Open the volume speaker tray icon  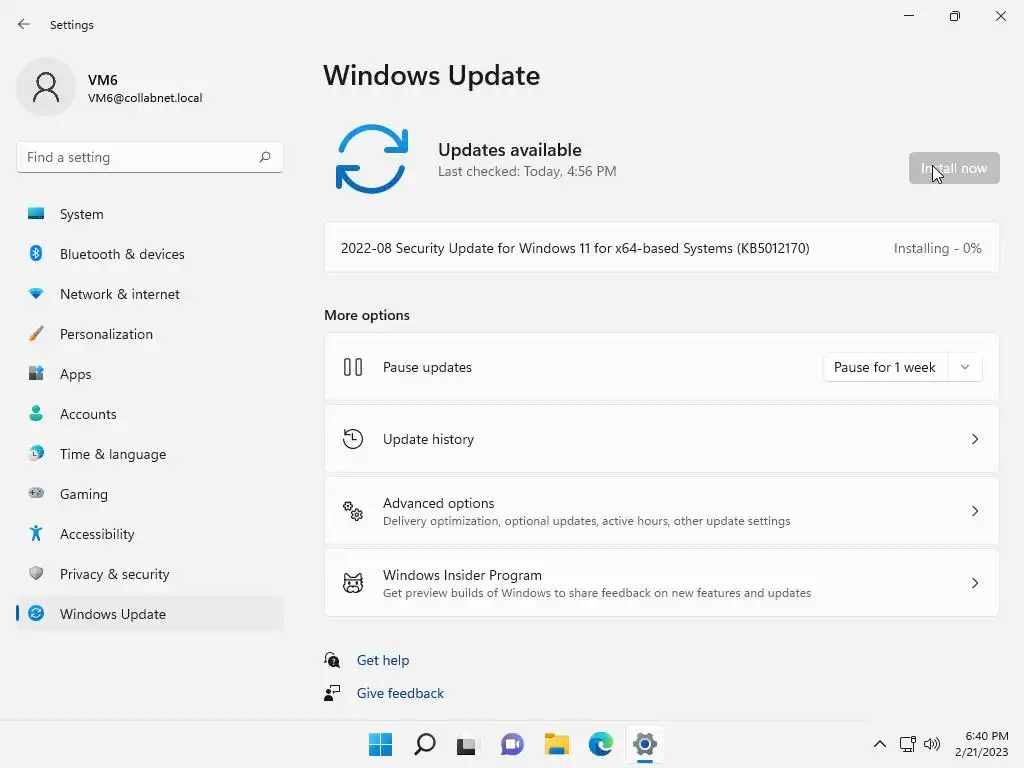(x=932, y=744)
